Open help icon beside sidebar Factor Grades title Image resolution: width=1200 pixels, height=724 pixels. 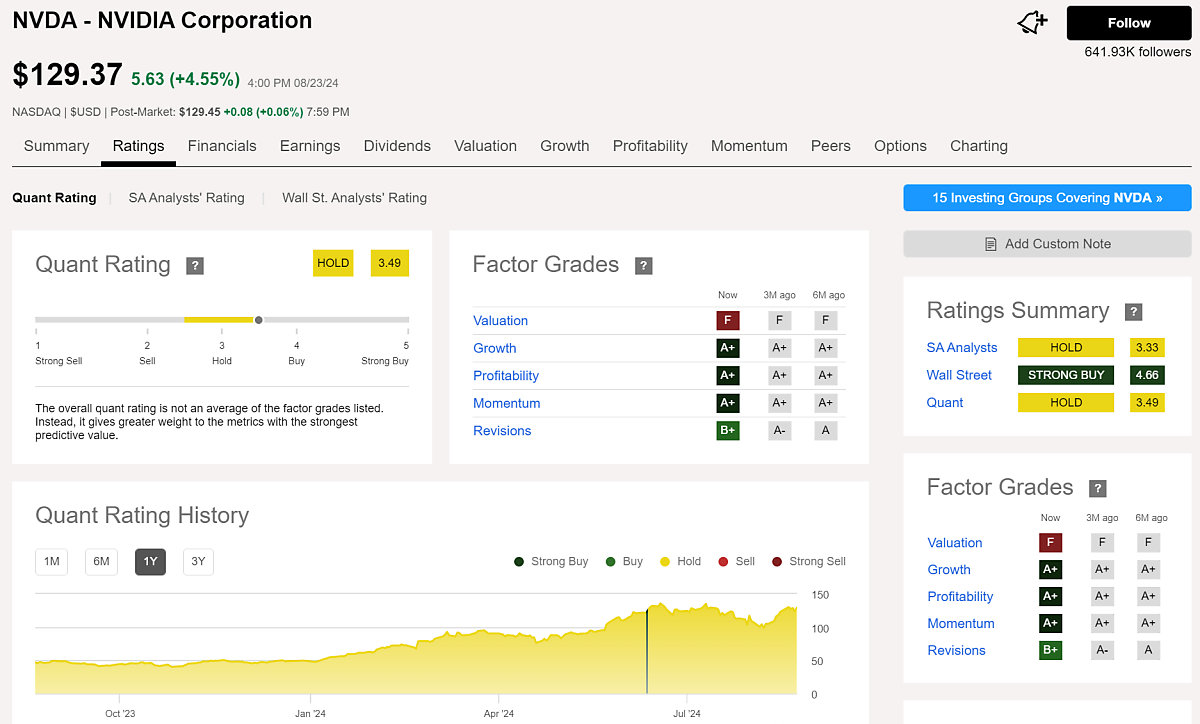point(1098,489)
